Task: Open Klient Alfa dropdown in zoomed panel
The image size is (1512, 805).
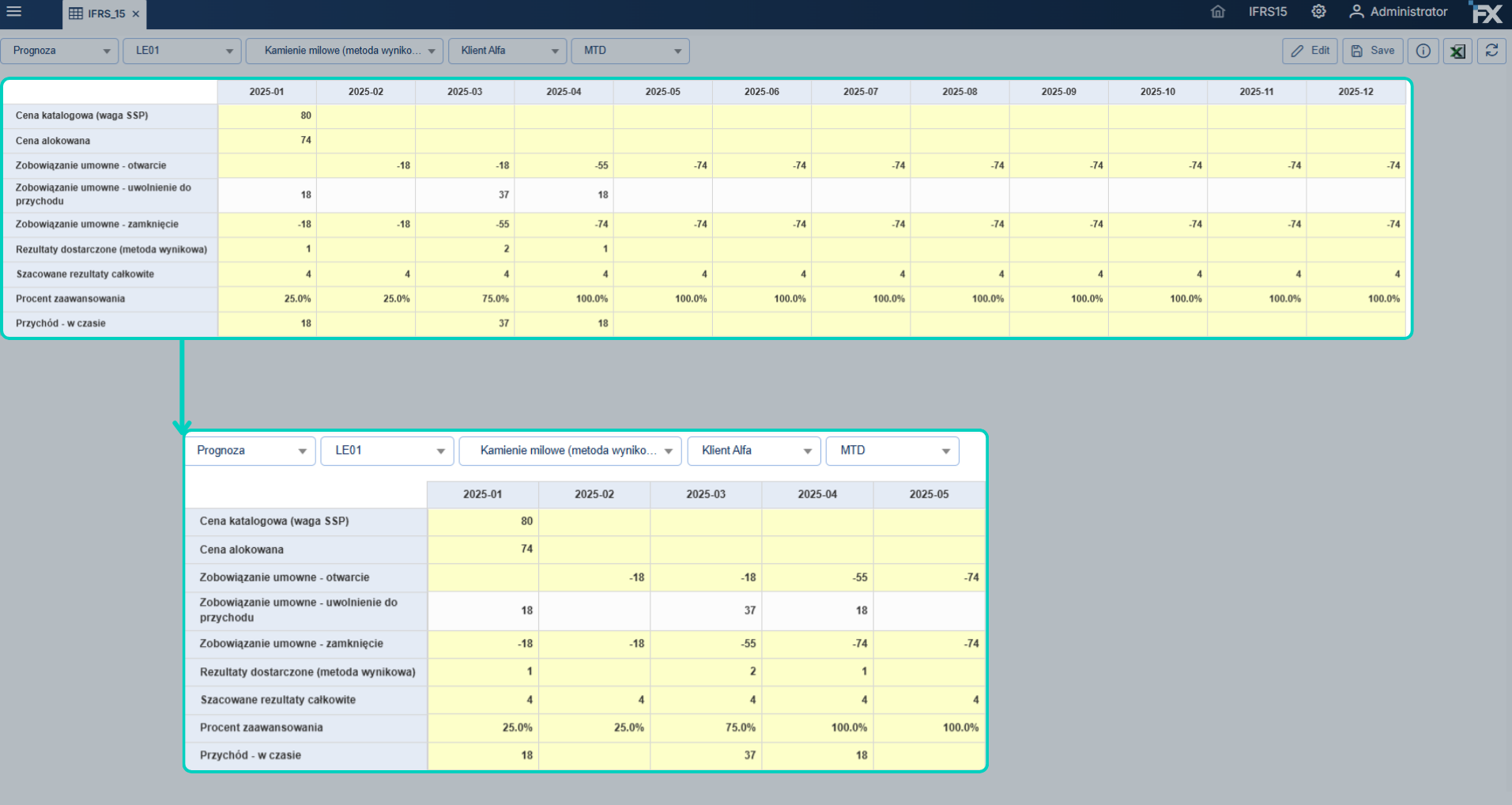Action: [754, 451]
